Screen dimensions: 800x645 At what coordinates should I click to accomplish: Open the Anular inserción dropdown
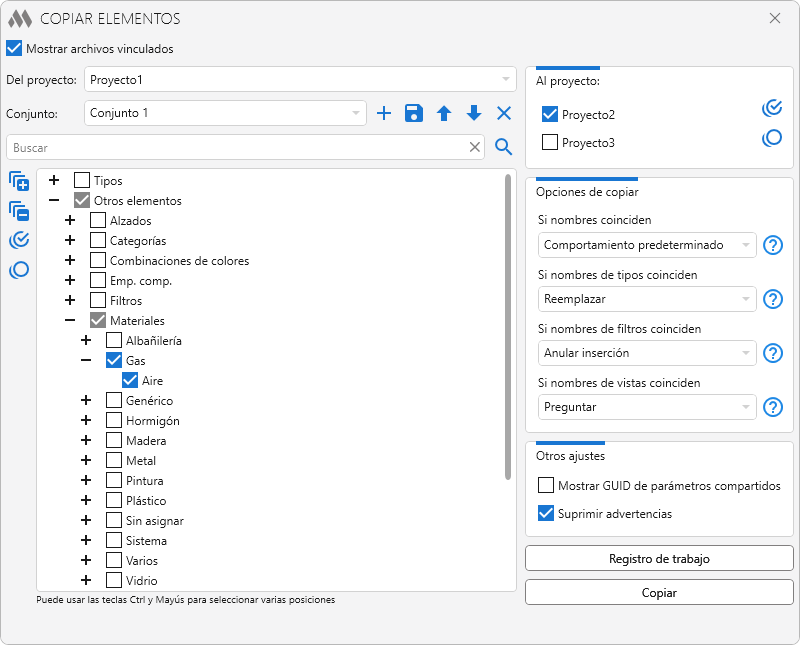coord(647,353)
